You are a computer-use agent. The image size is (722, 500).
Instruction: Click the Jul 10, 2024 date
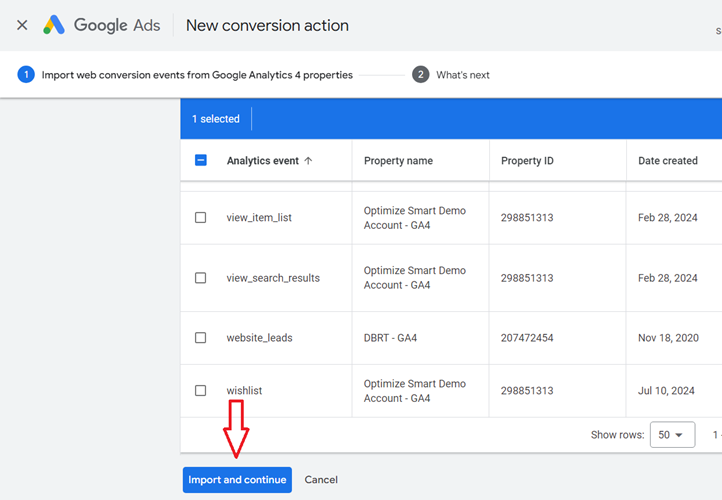pos(666,391)
